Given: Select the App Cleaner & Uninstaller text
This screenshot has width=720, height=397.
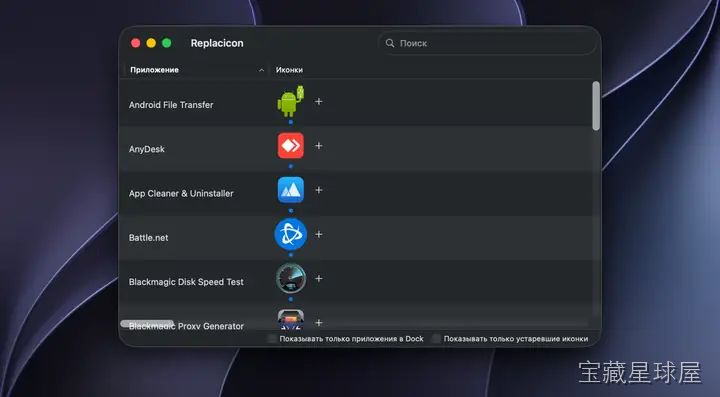Looking at the screenshot, I should coord(181,193).
